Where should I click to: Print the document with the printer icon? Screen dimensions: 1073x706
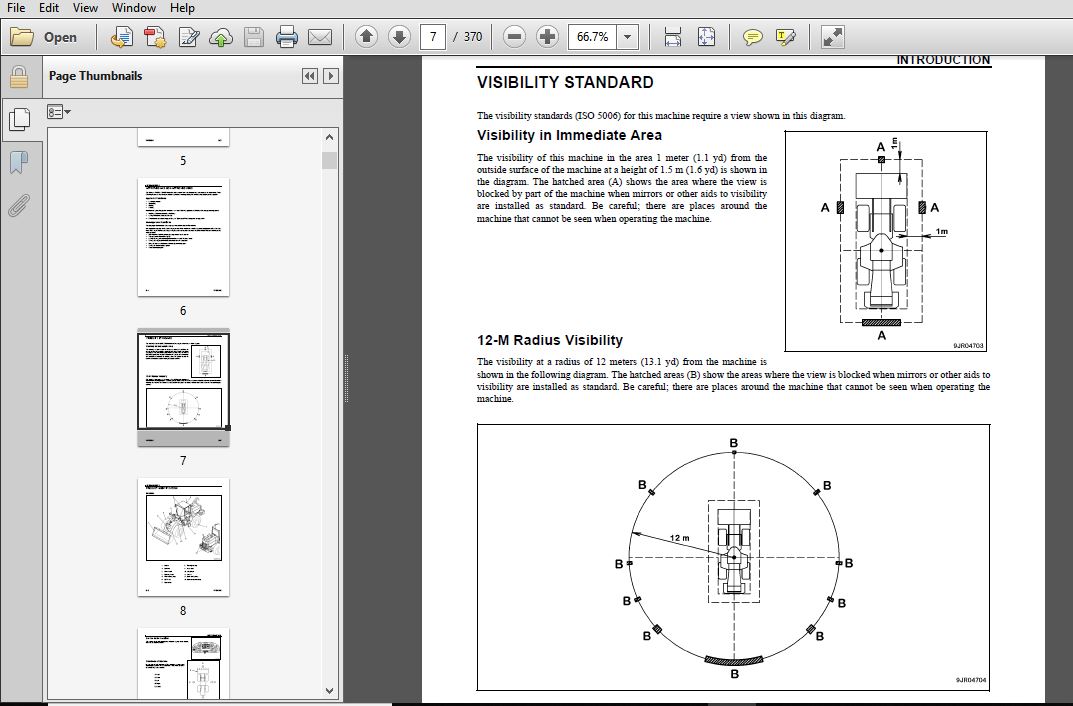tap(287, 37)
